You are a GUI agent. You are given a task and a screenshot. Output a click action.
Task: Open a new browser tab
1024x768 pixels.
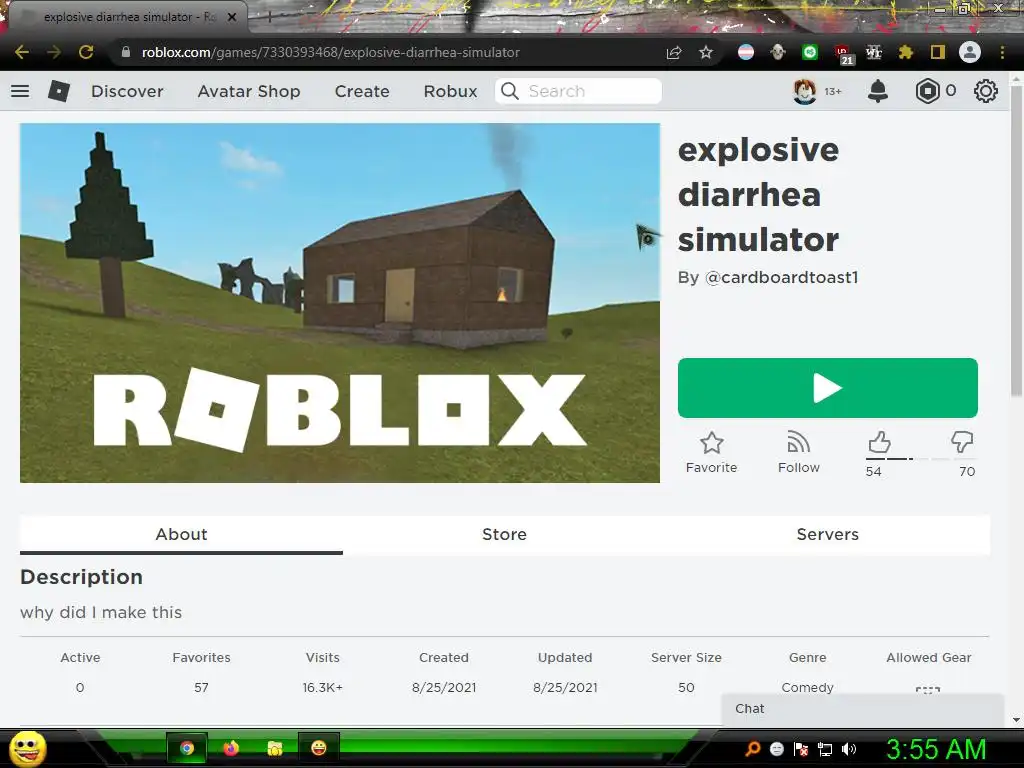coord(269,17)
